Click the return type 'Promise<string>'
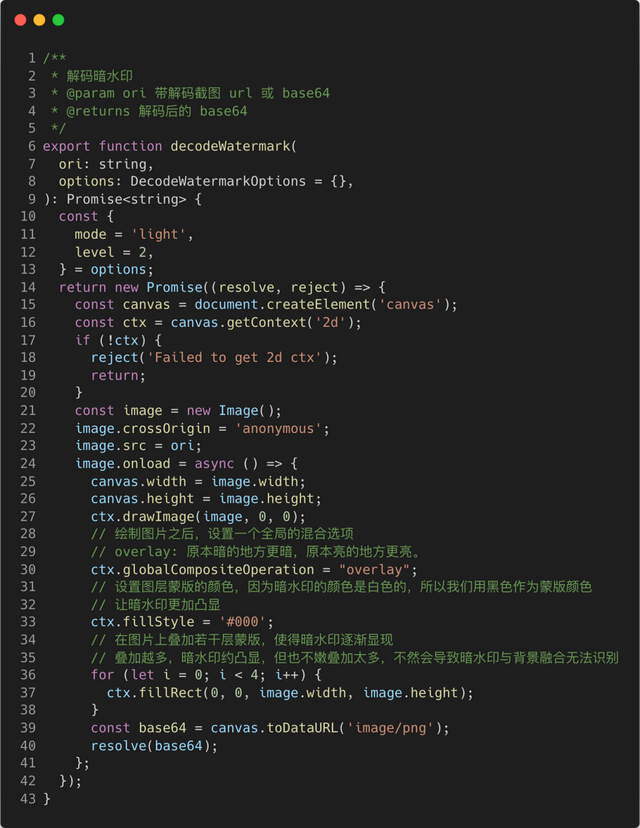The width and height of the screenshot is (640, 828). coord(126,199)
